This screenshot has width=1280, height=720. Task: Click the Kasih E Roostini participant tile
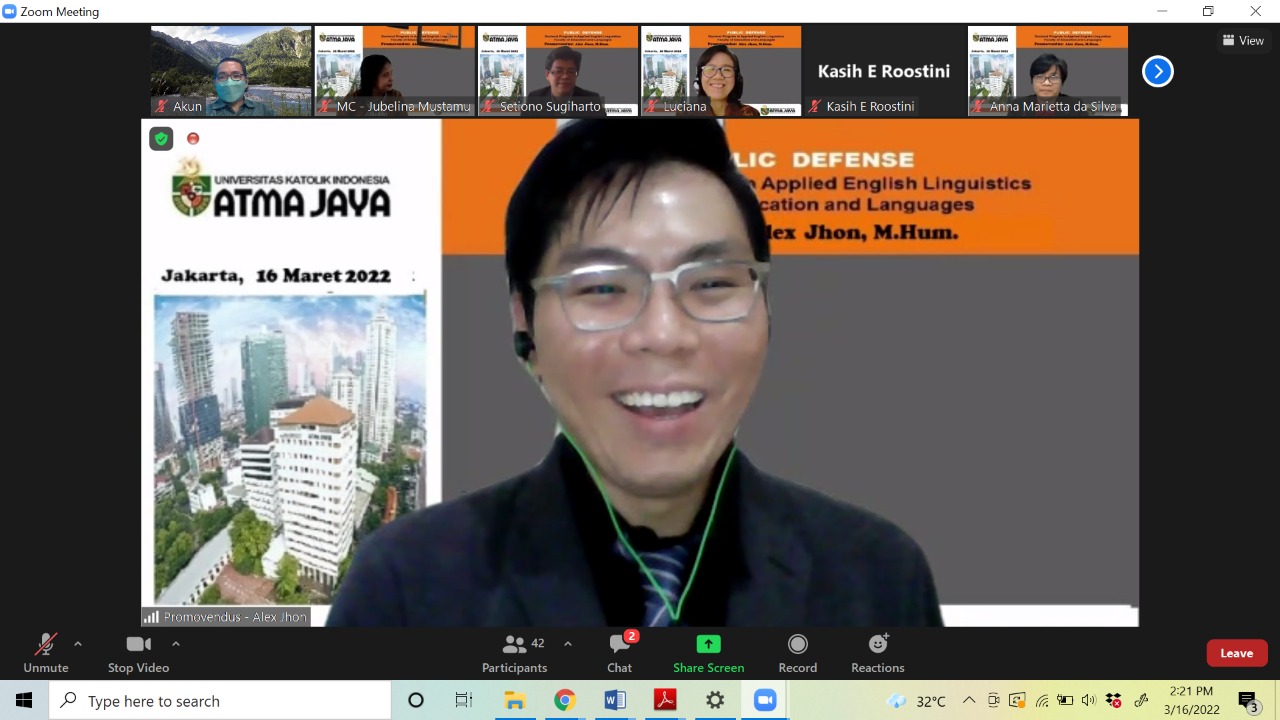[x=884, y=71]
